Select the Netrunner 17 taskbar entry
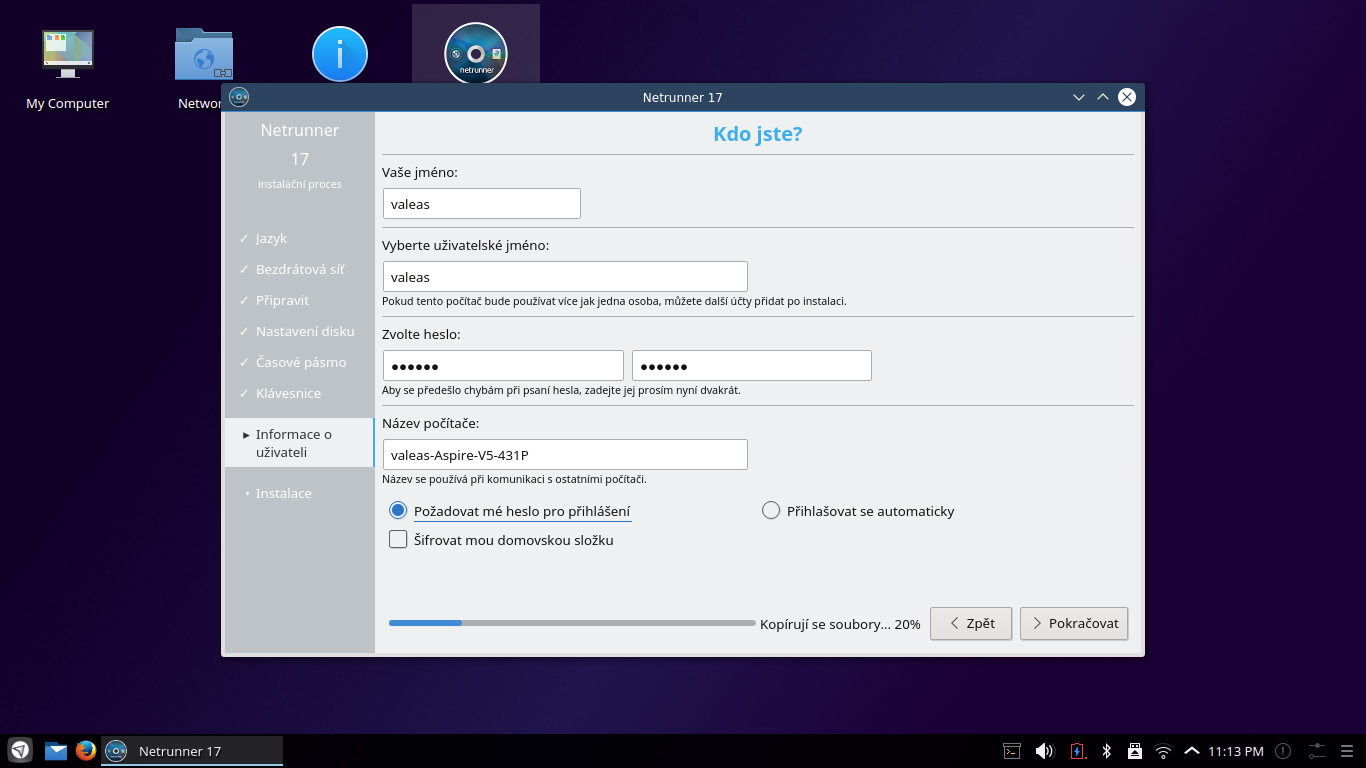The image size is (1366, 768). (192, 751)
